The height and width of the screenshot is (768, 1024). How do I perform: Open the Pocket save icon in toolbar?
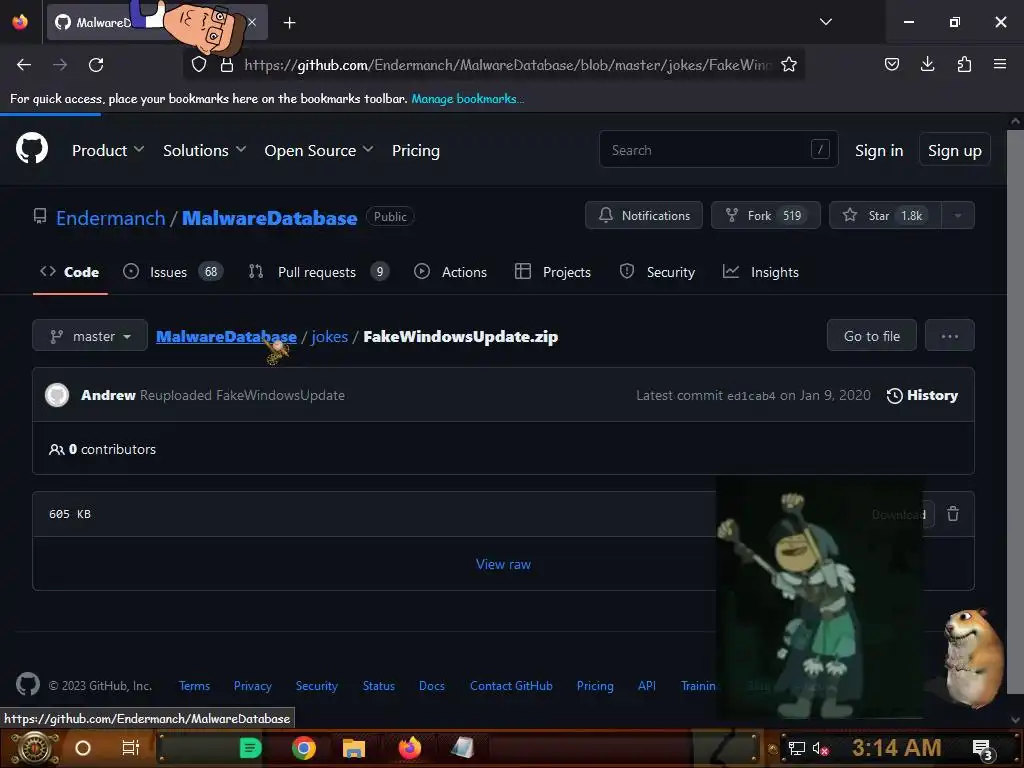click(x=891, y=64)
